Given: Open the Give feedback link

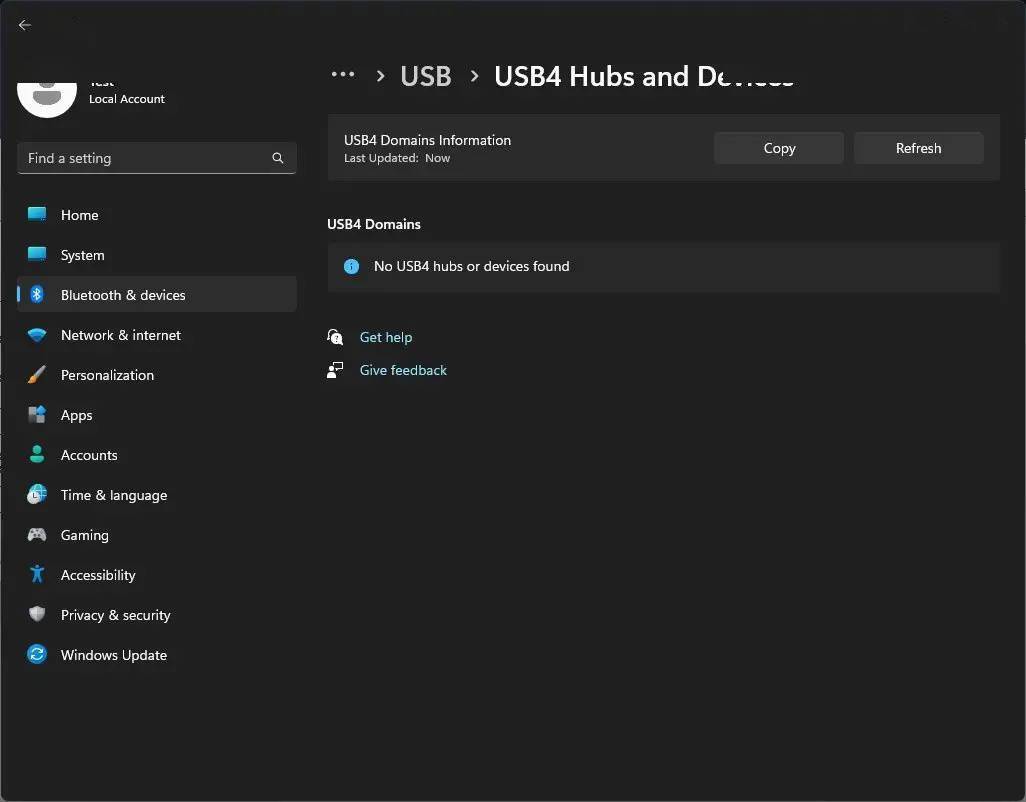Looking at the screenshot, I should pyautogui.click(x=403, y=370).
